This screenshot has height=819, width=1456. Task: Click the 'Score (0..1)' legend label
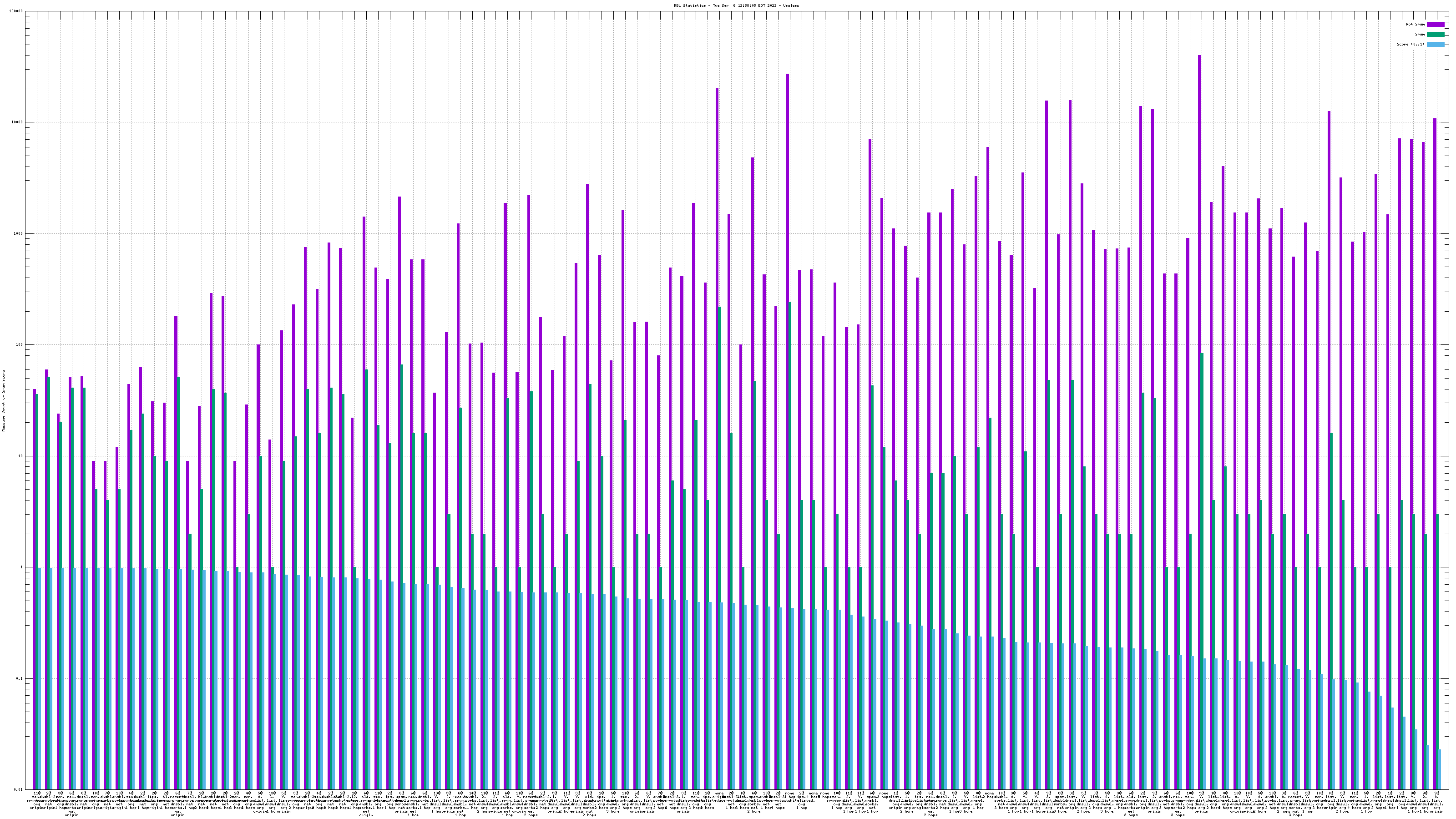tap(1410, 44)
